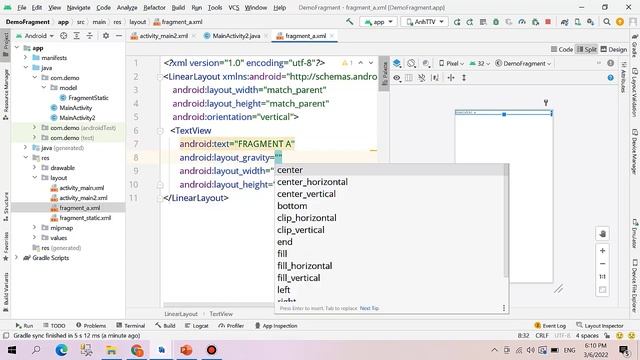Toggle View Options eye icon
Viewport: 640px width, 360px height.
(x=397, y=78)
